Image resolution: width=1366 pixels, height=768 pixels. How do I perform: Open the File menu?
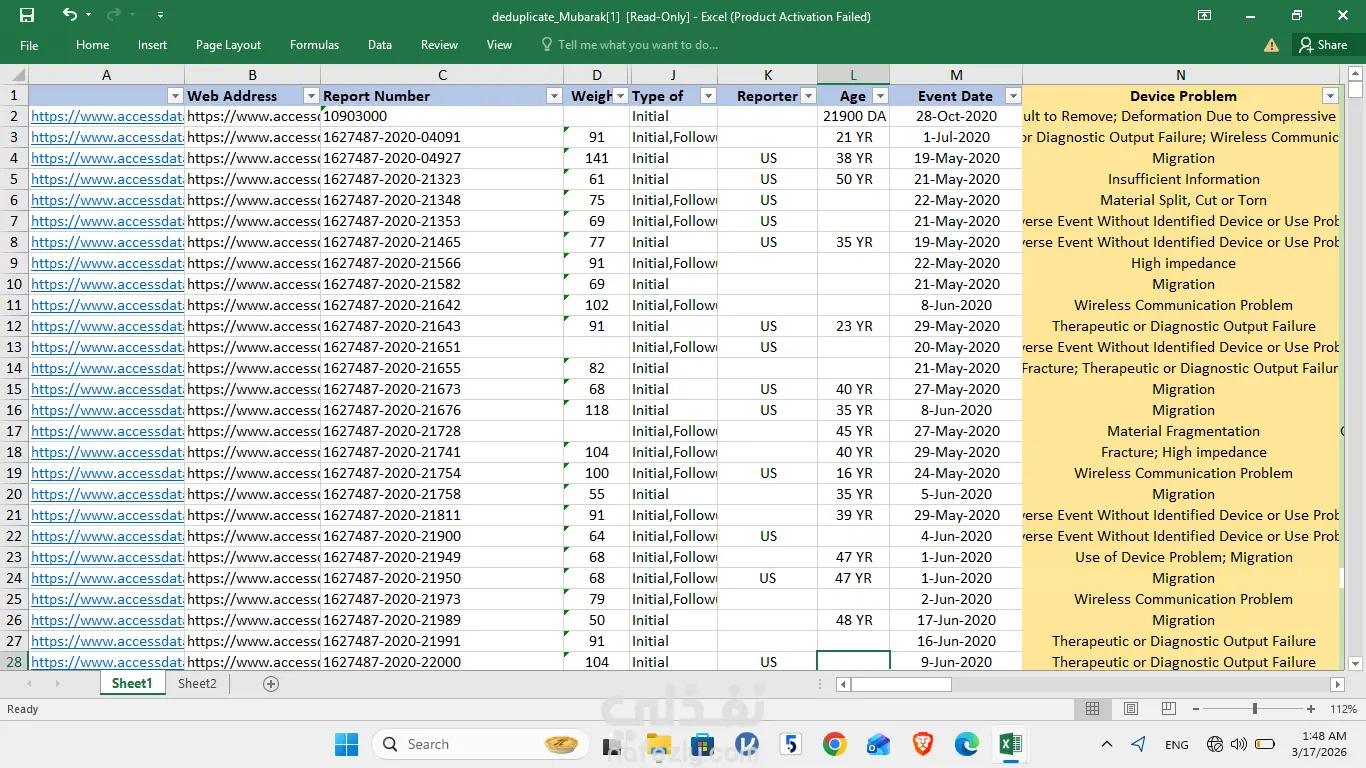29,45
